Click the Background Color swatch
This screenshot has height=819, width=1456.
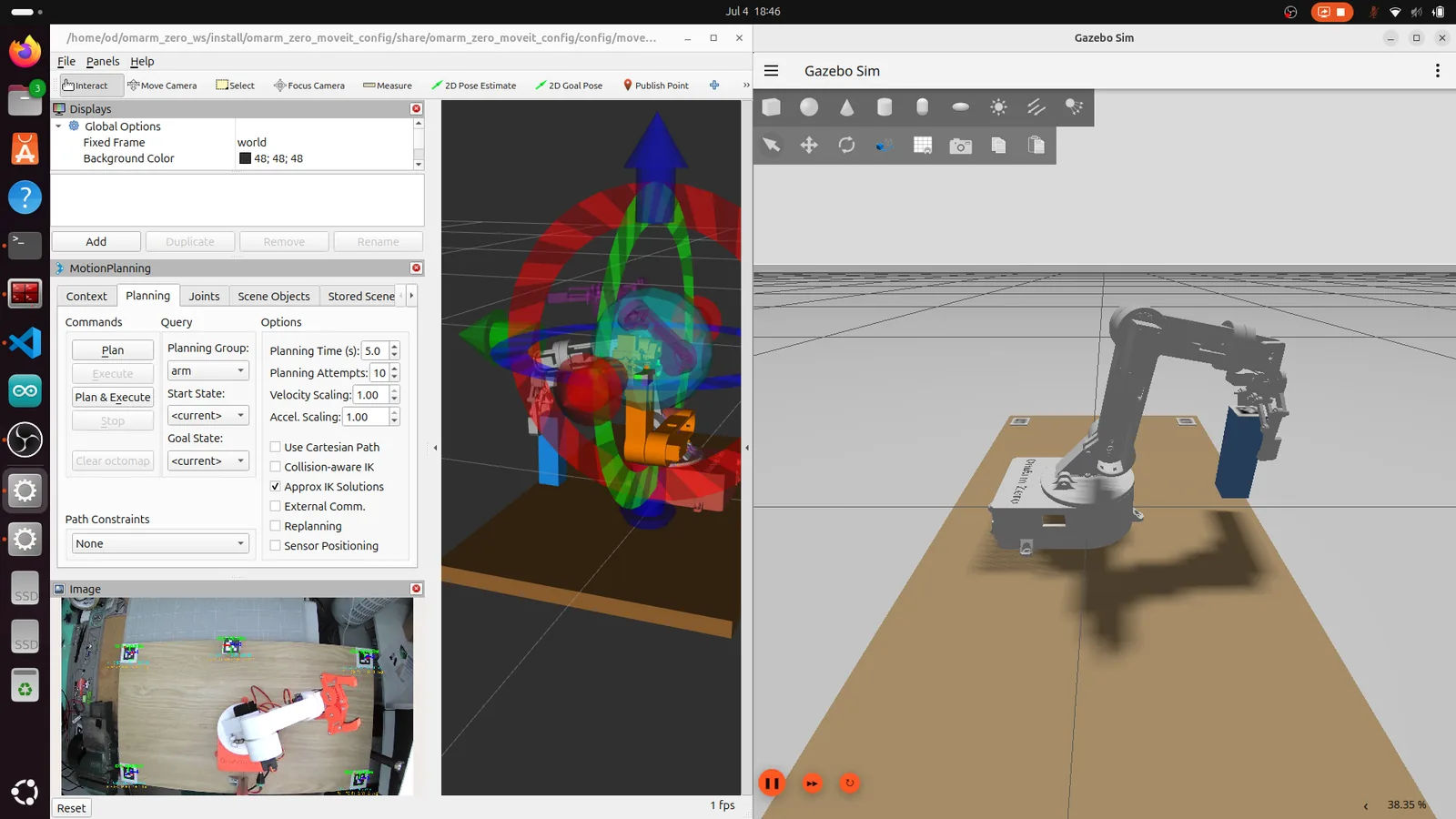point(245,158)
